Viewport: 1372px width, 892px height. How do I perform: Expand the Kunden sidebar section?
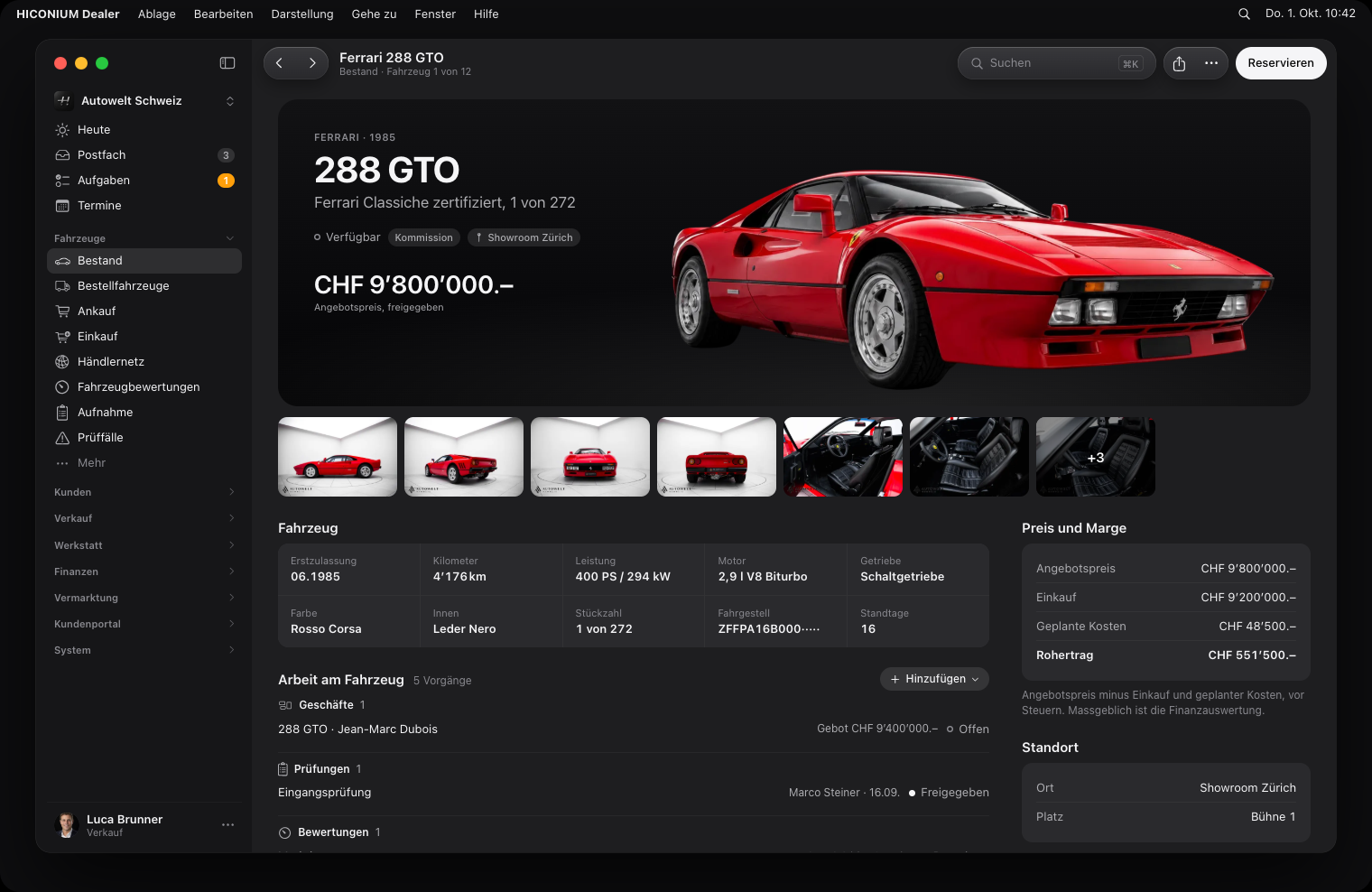point(144,492)
